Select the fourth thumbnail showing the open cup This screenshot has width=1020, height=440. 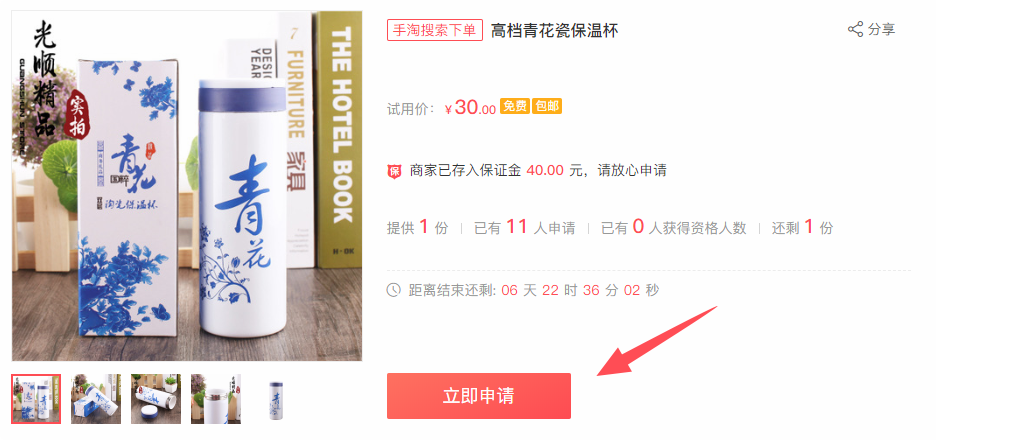tap(216, 399)
